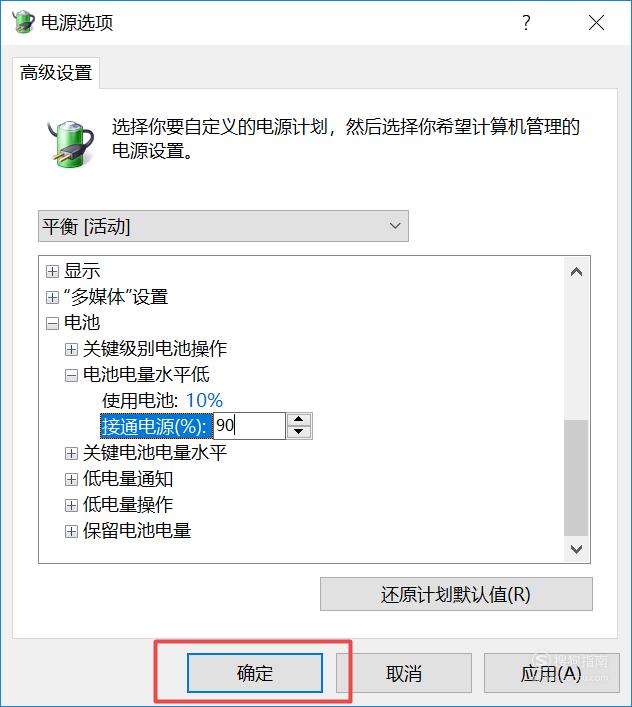This screenshot has width=632, height=707.
Task: Select the 高级设置 tab
Action: tap(56, 73)
